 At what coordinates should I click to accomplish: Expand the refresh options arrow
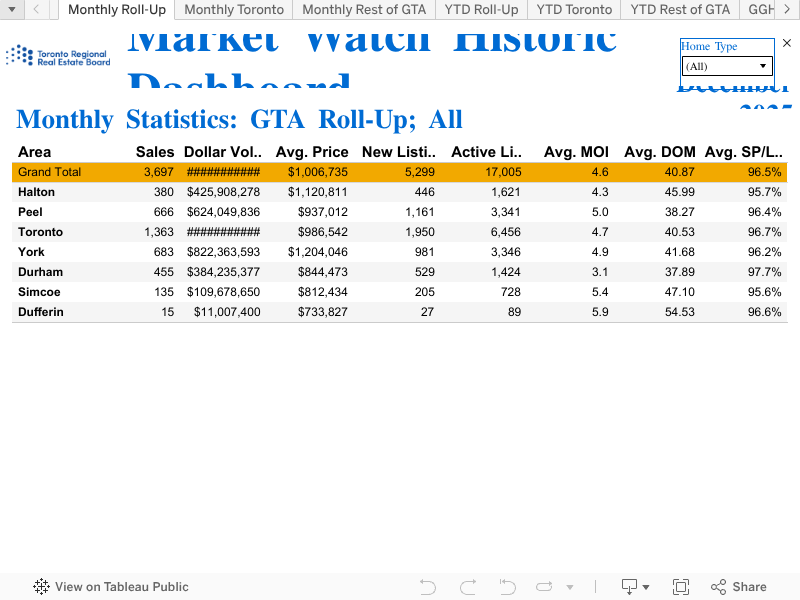pos(570,587)
